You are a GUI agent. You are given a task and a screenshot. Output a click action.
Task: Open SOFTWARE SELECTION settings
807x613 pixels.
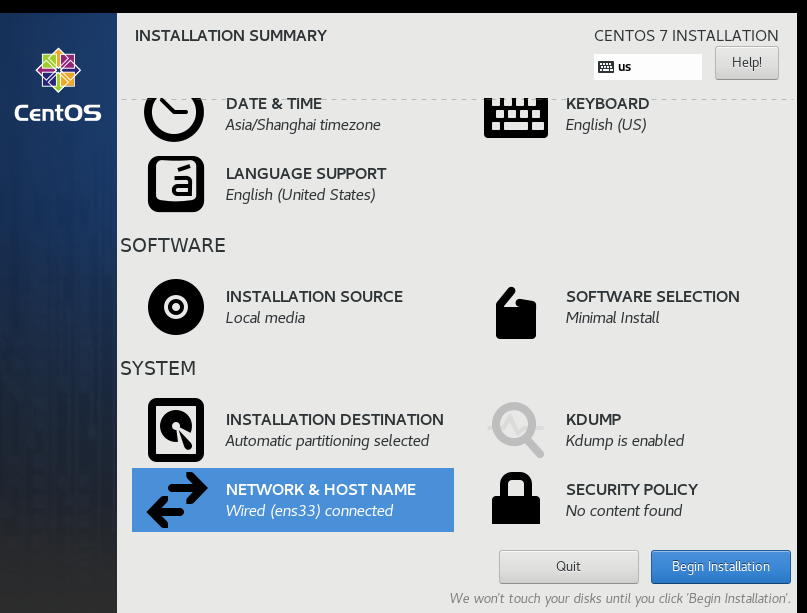[653, 296]
